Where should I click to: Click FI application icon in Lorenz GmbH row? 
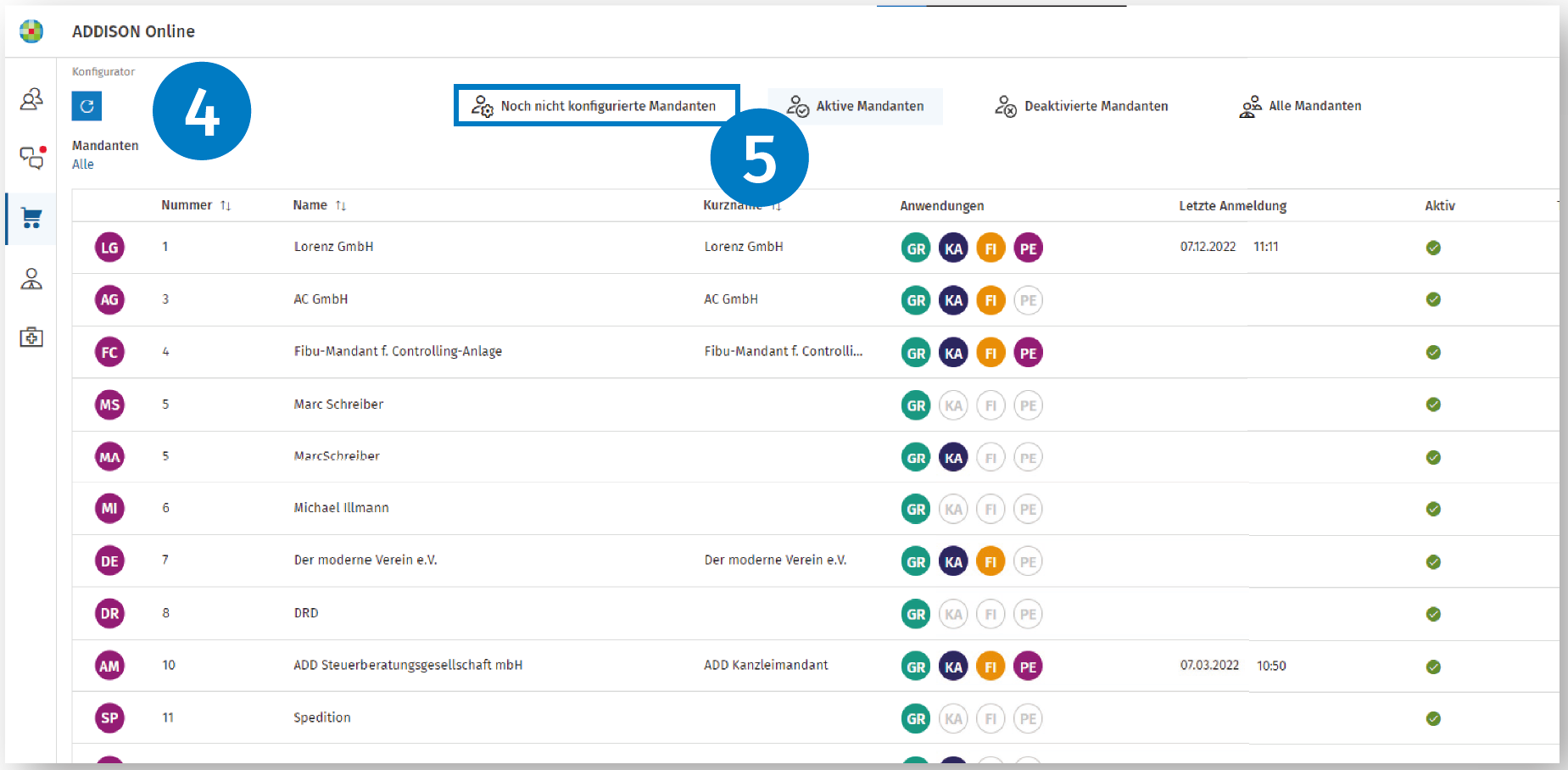click(990, 248)
